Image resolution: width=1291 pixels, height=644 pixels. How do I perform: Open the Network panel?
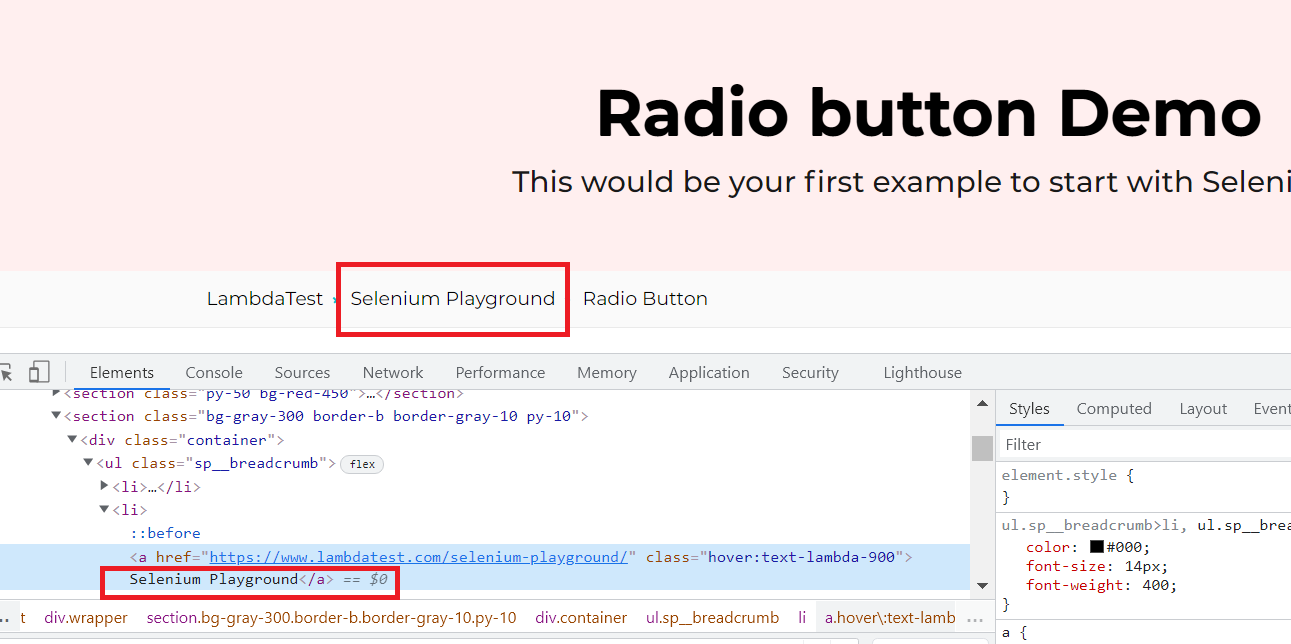click(392, 372)
